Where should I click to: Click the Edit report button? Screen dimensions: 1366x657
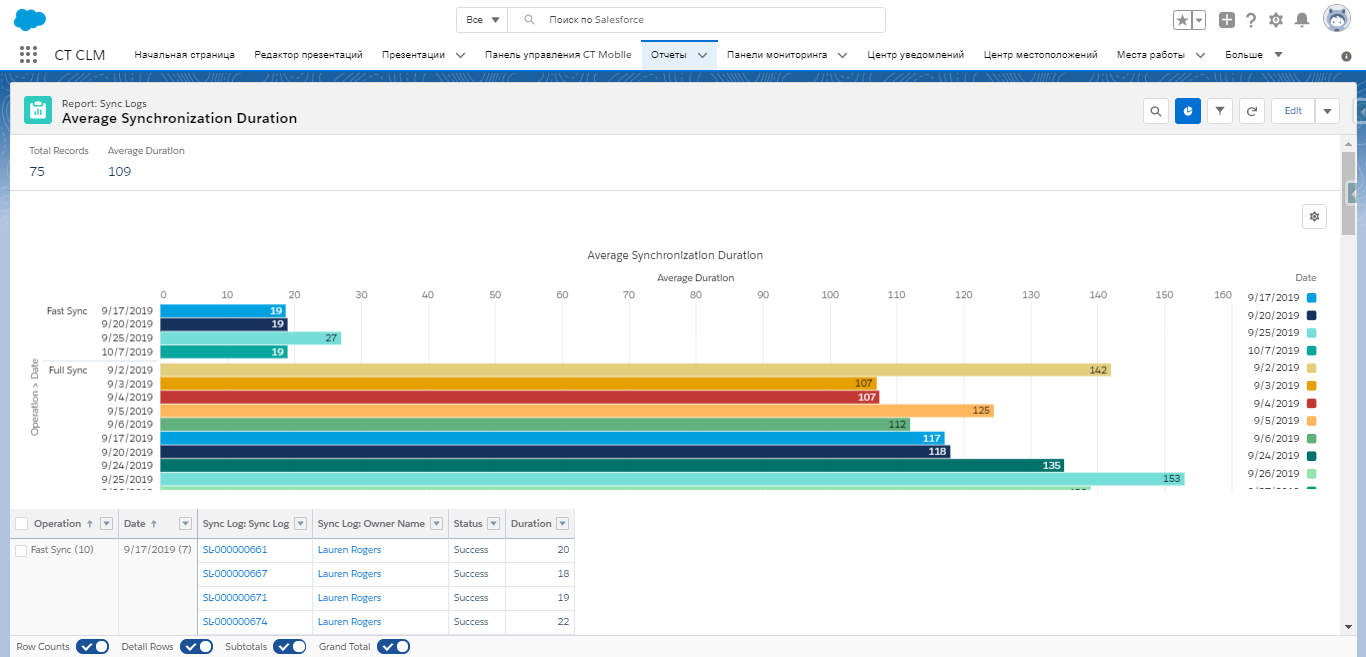pos(1293,111)
